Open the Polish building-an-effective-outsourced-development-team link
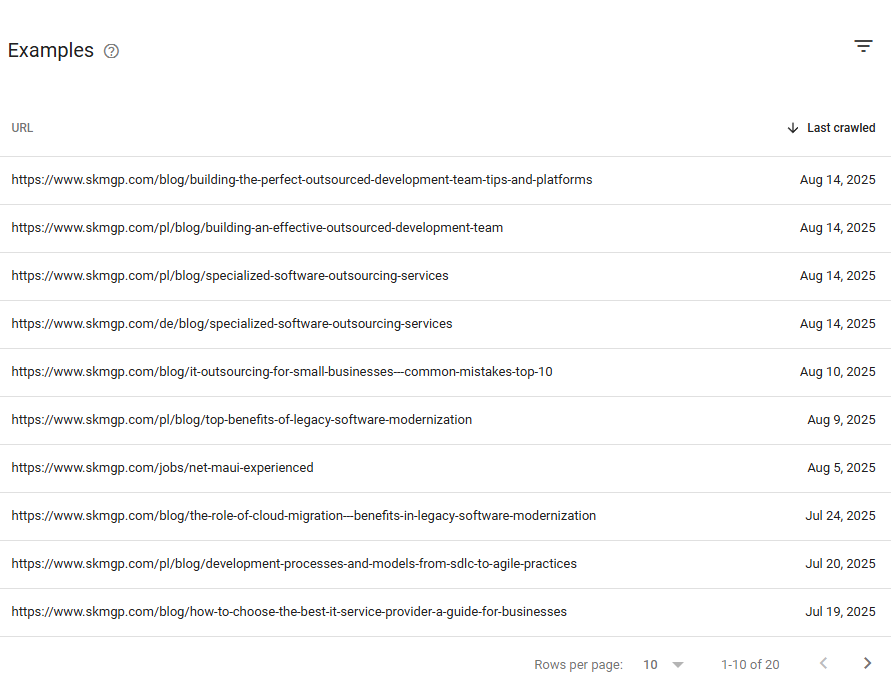The height and width of the screenshot is (687, 891). tap(257, 227)
